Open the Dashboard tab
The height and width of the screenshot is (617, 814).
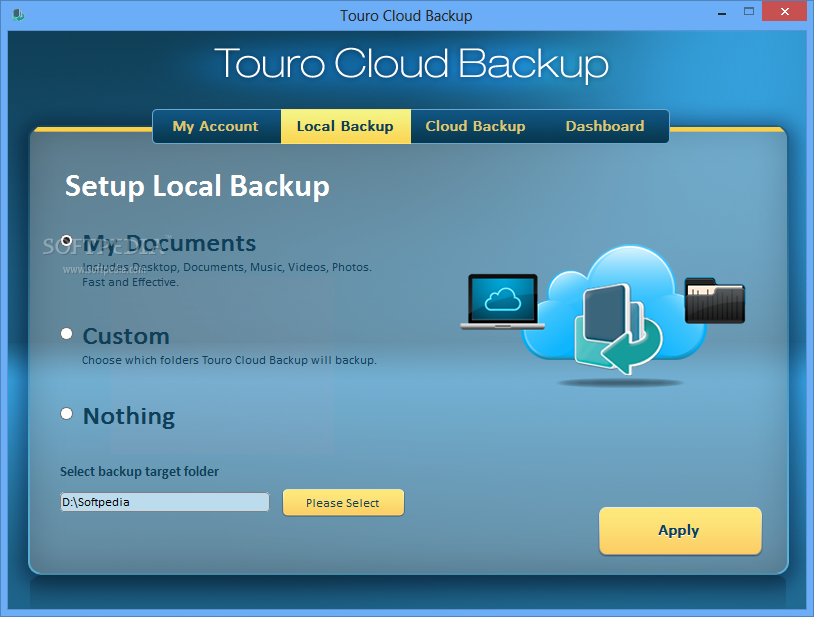(604, 126)
